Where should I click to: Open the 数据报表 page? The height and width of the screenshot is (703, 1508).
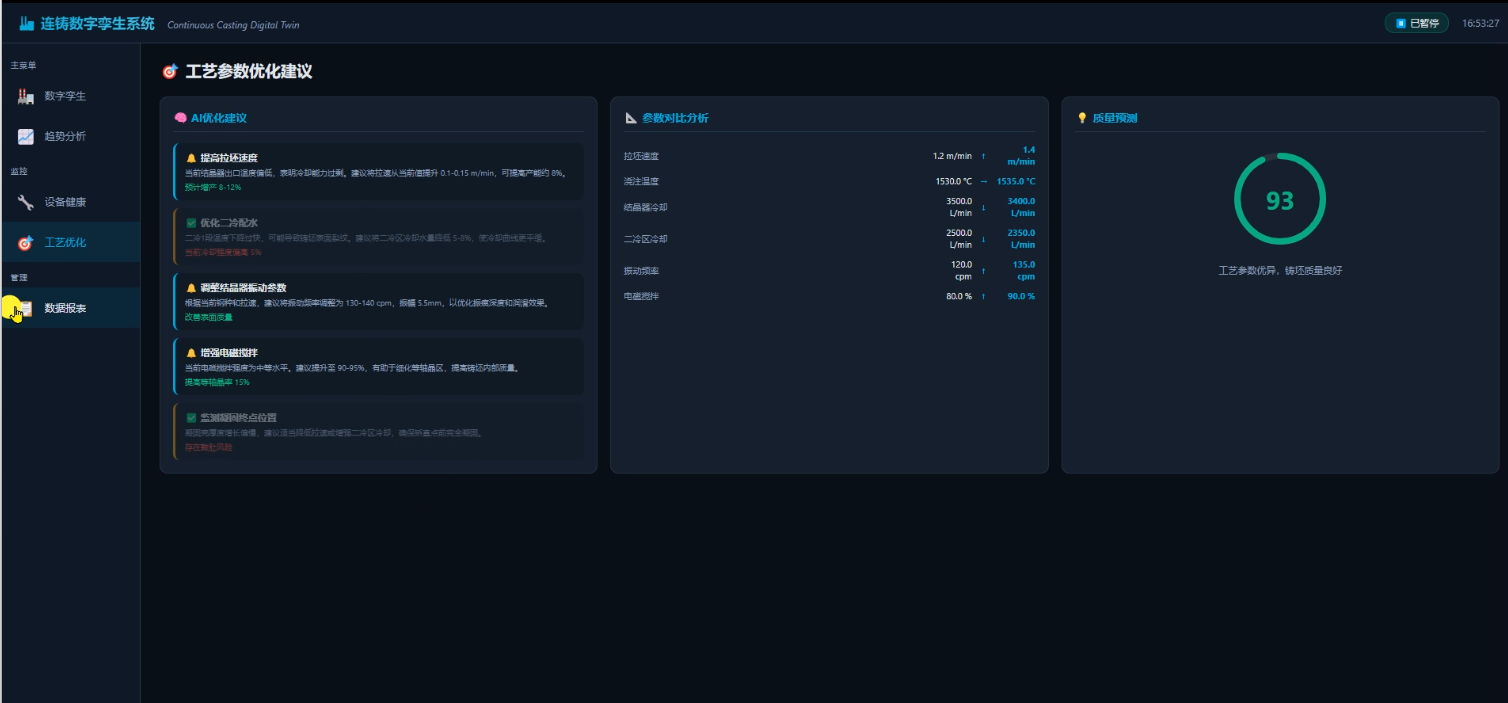pyautogui.click(x=70, y=308)
